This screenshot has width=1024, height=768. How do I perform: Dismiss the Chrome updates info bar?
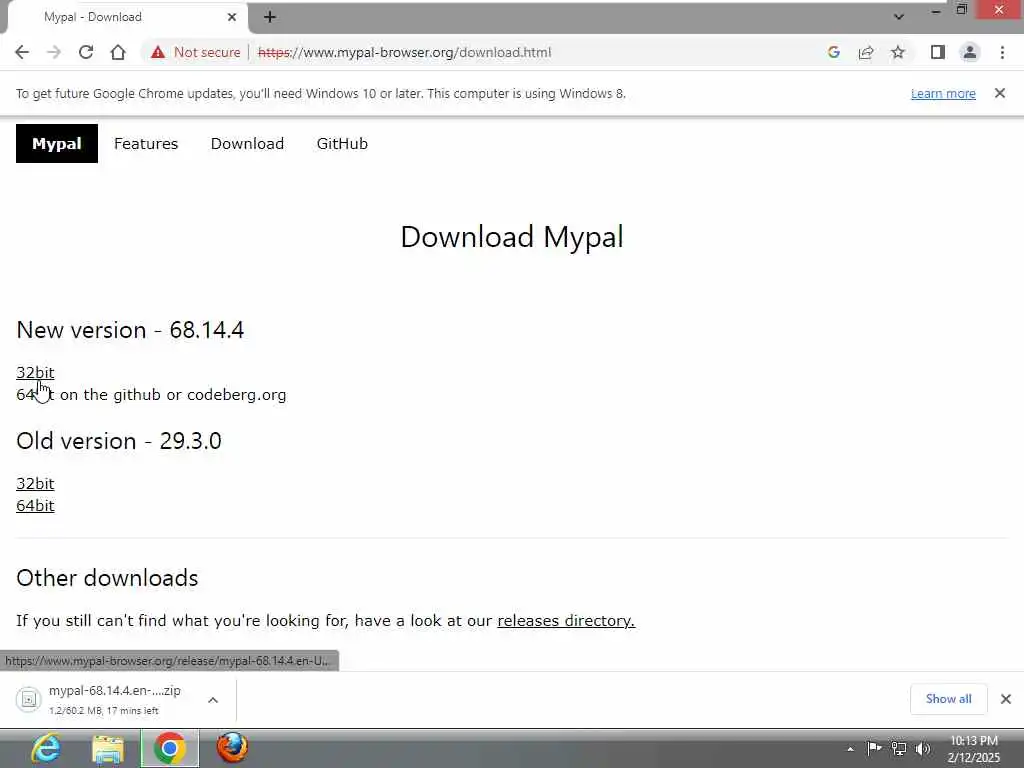coord(999,93)
